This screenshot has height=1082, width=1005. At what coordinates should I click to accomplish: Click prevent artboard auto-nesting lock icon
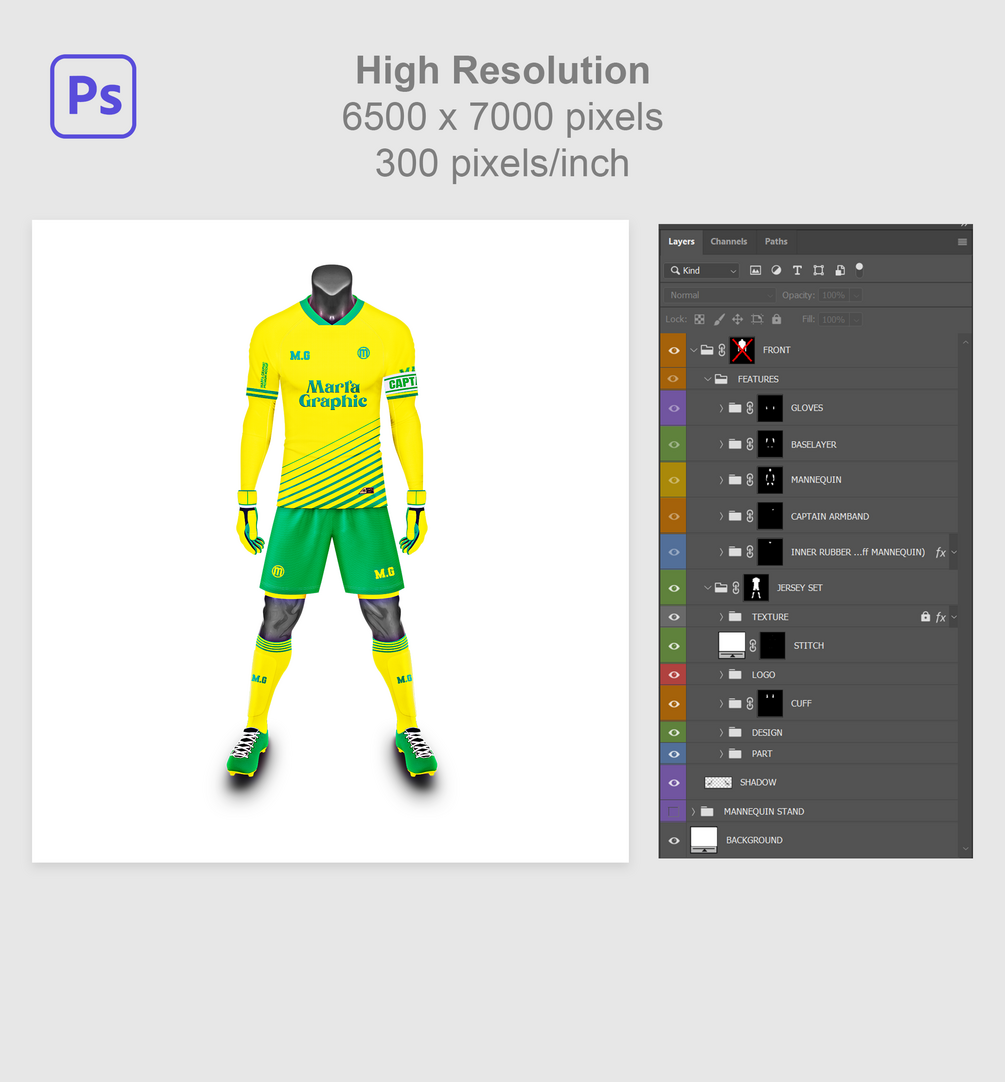click(757, 319)
